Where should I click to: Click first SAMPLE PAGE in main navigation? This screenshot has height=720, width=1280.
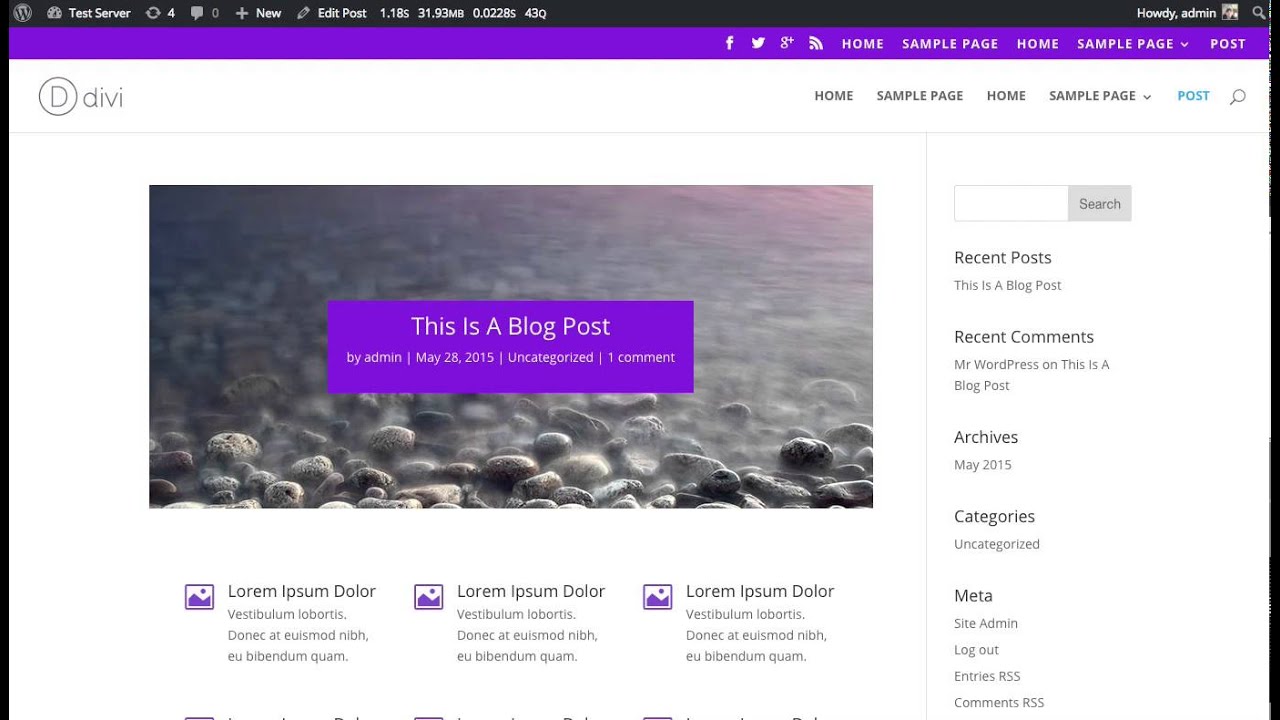(920, 96)
